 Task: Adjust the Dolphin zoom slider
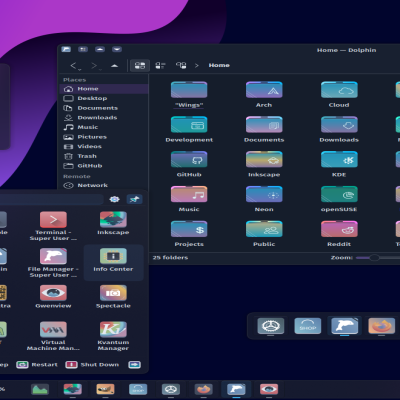coord(374,258)
